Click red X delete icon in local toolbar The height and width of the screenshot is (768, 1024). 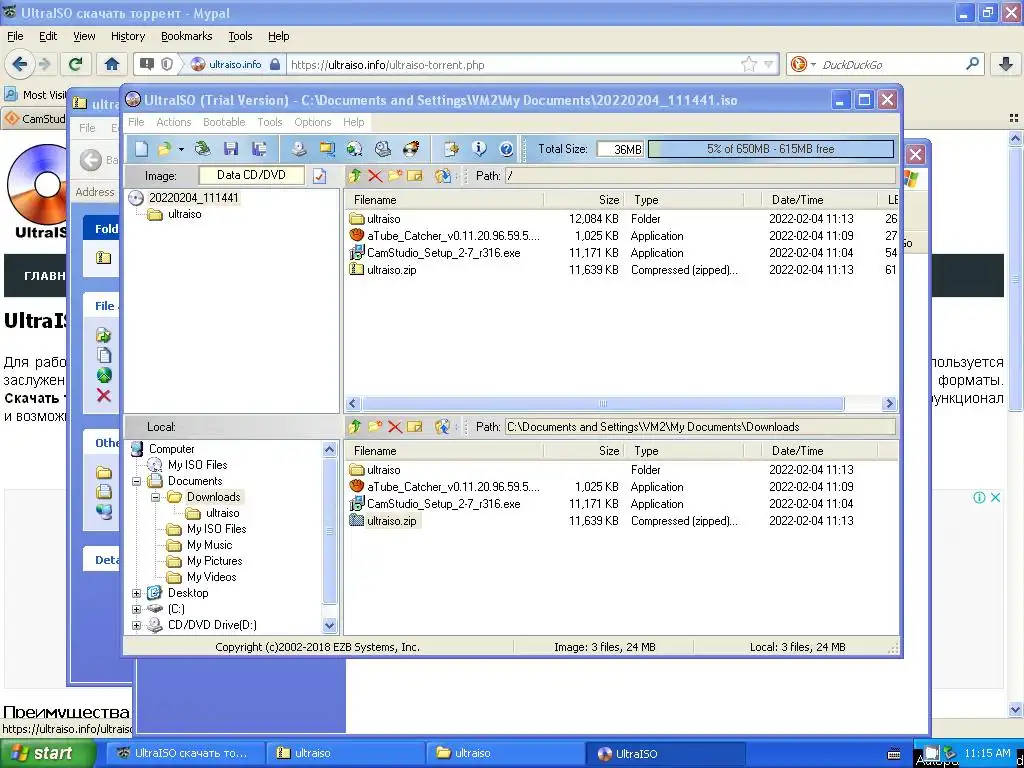(x=395, y=427)
